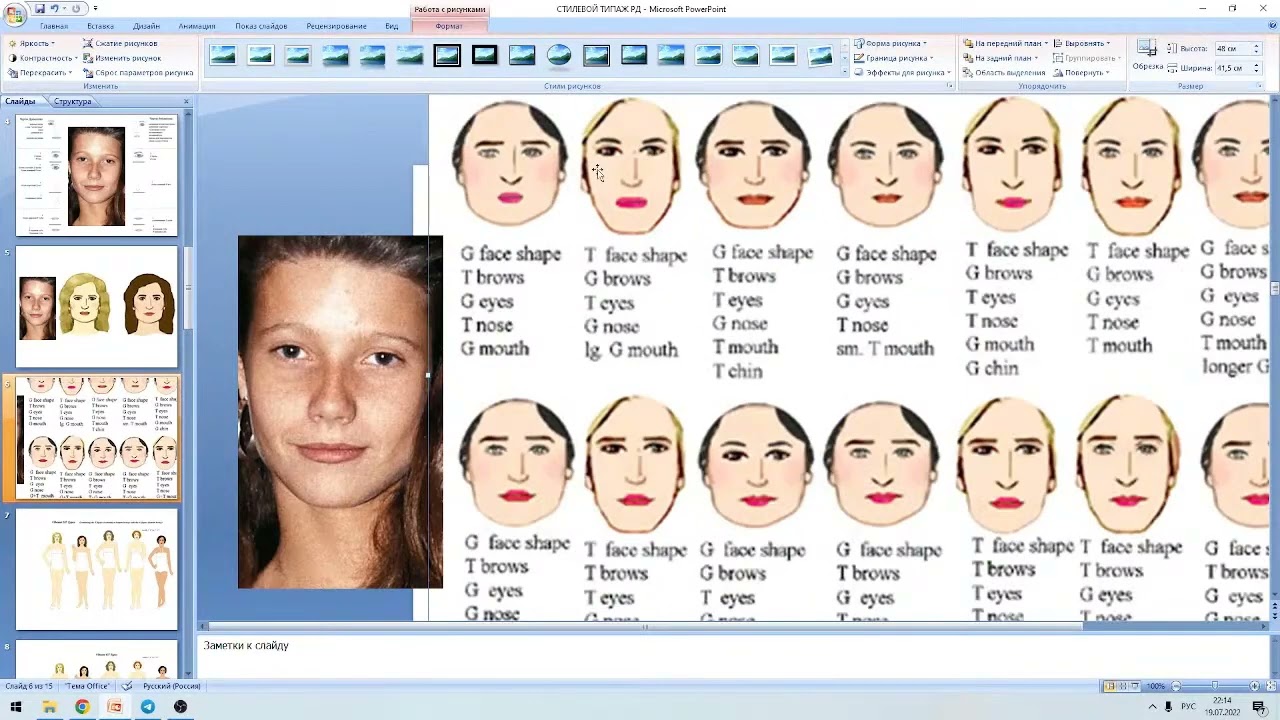The image size is (1280, 720).
Task: Select the woman's portrait photo on slide
Action: click(x=340, y=412)
